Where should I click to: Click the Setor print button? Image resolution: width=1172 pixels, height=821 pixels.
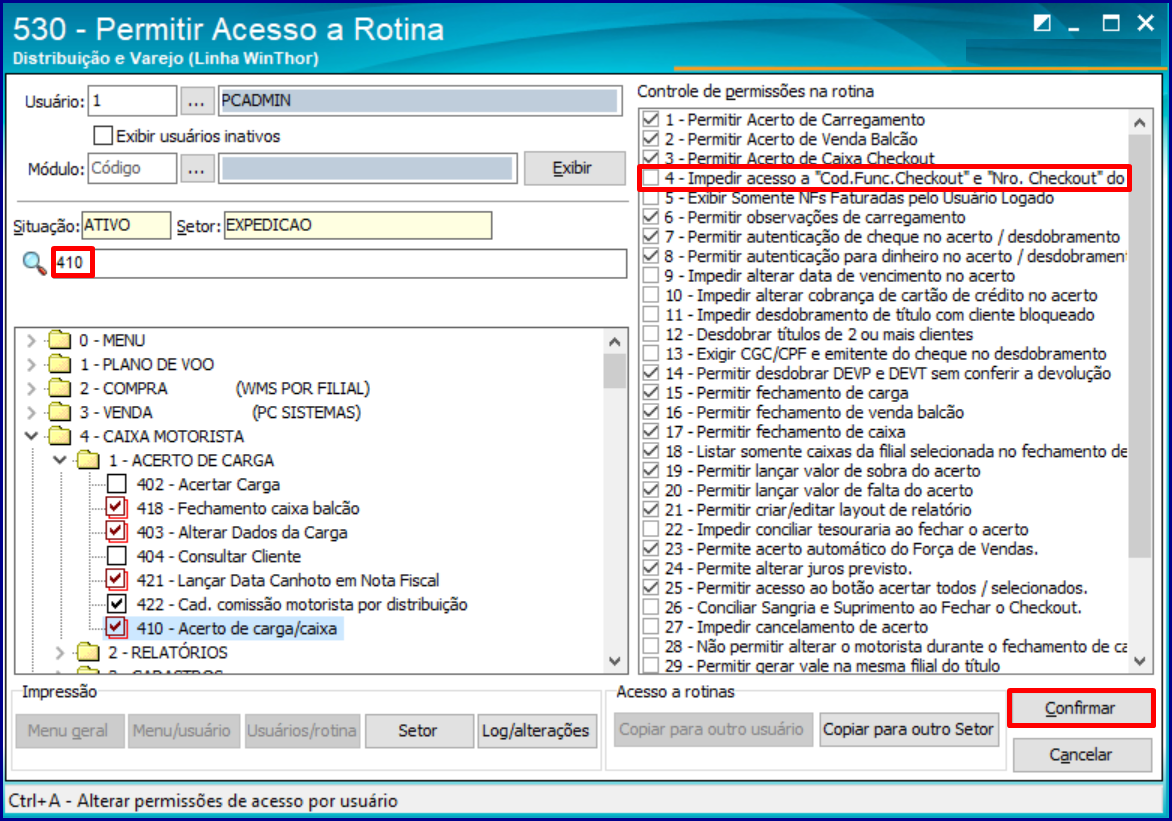point(419,731)
